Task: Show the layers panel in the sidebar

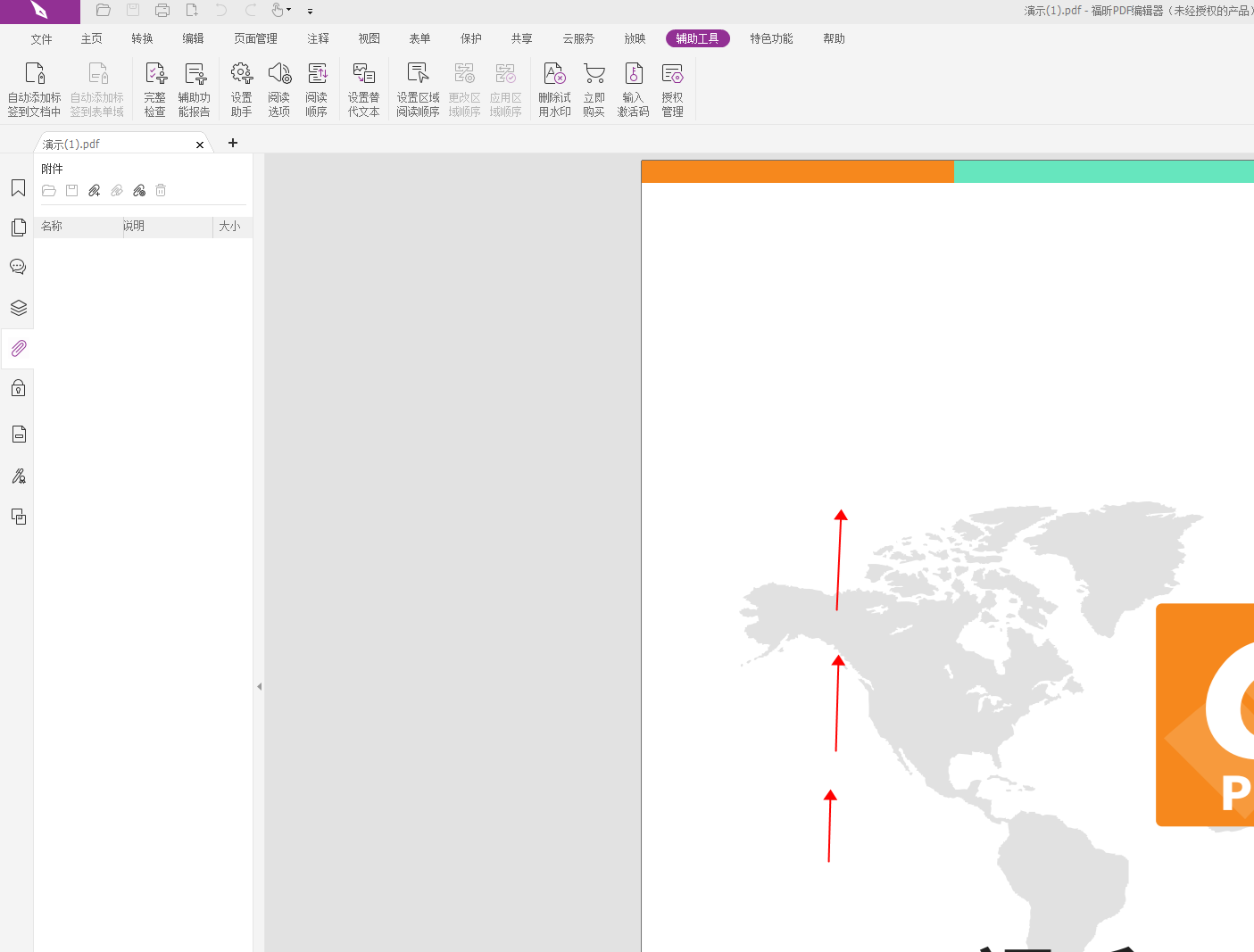Action: point(18,308)
